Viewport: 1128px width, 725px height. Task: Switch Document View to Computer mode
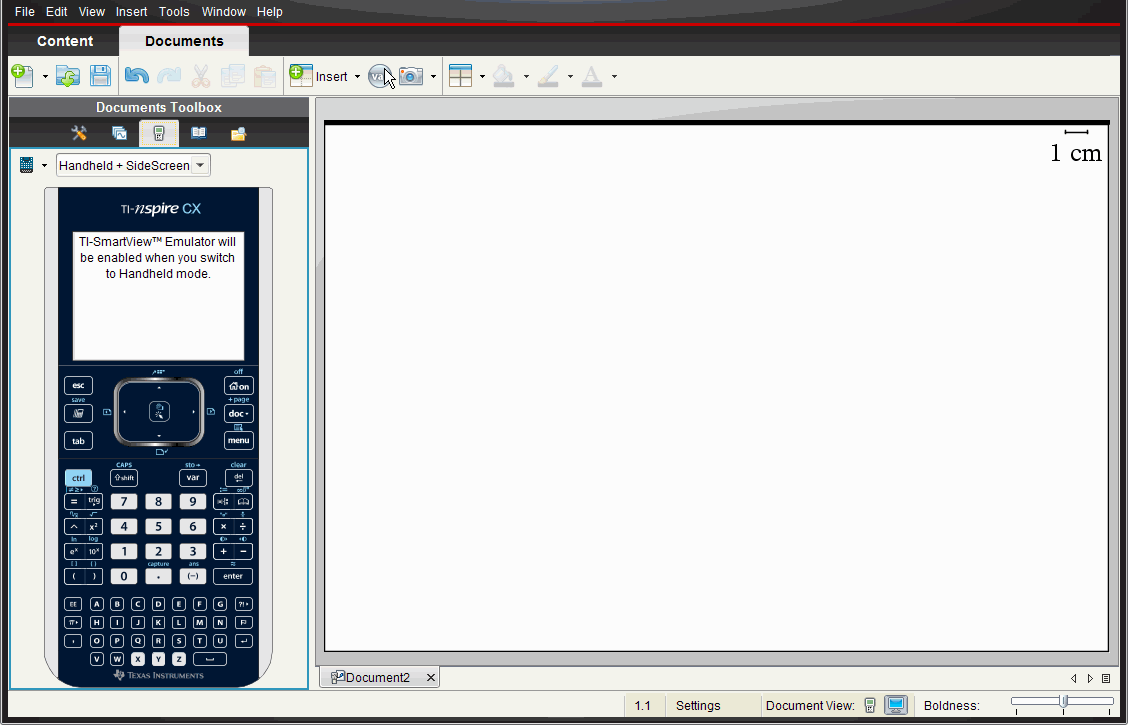(x=895, y=705)
